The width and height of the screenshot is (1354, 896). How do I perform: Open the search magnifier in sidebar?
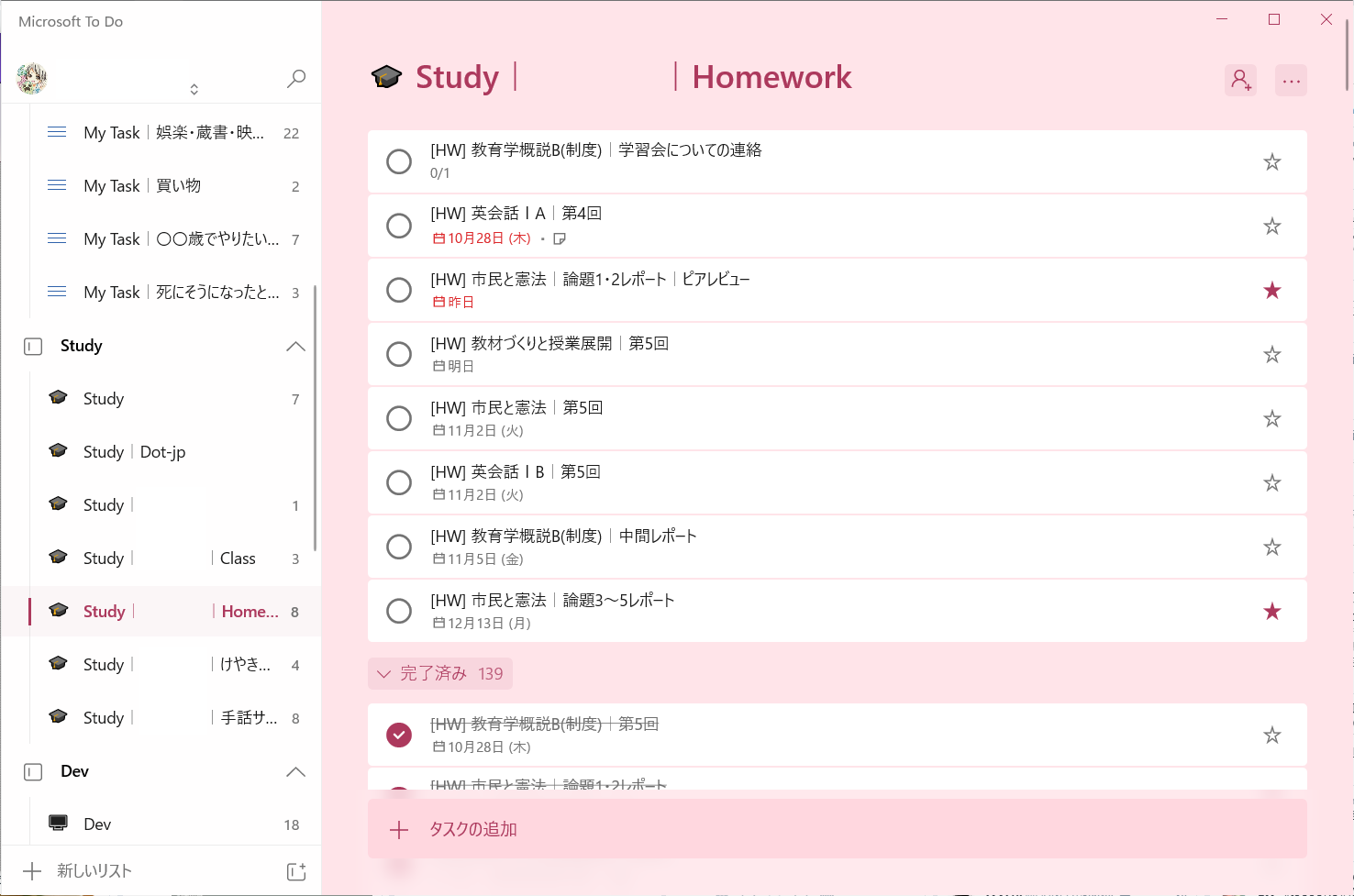(x=295, y=79)
